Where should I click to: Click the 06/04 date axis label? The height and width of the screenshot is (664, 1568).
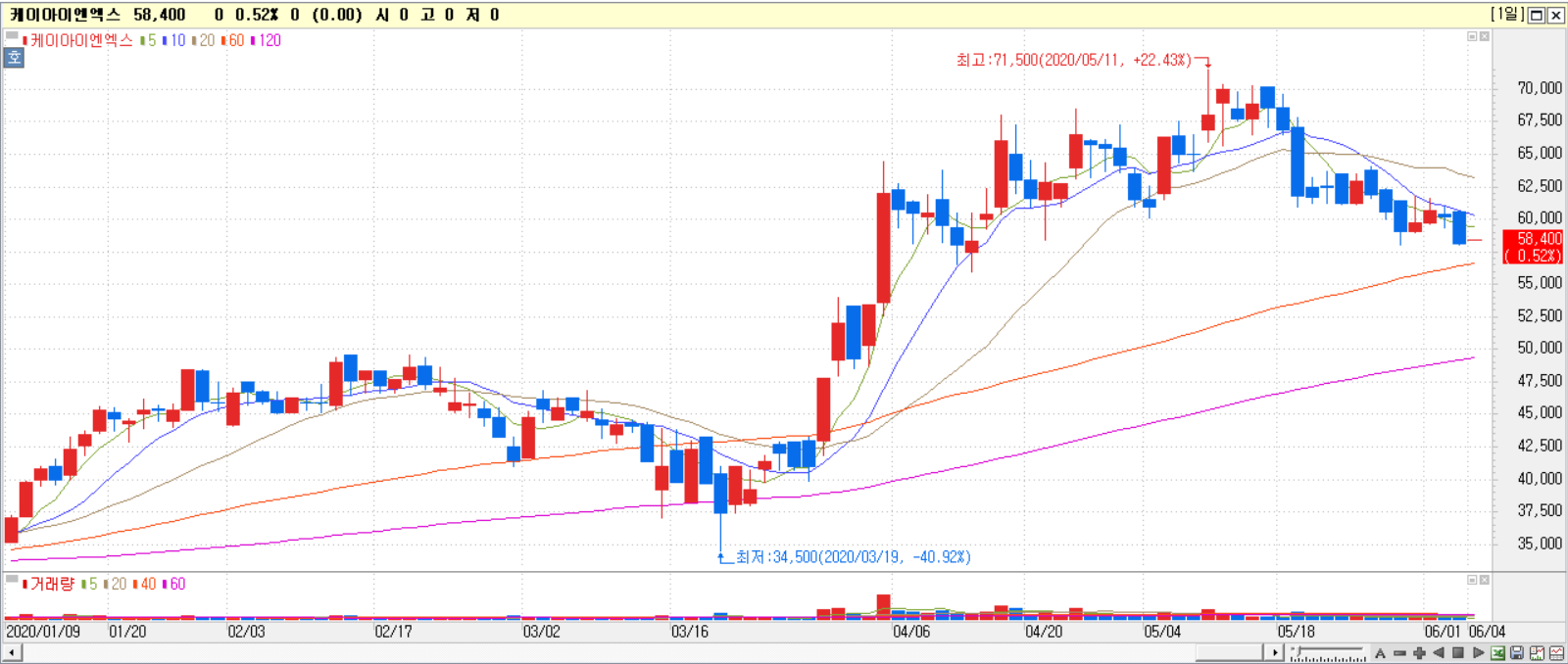tap(1487, 632)
